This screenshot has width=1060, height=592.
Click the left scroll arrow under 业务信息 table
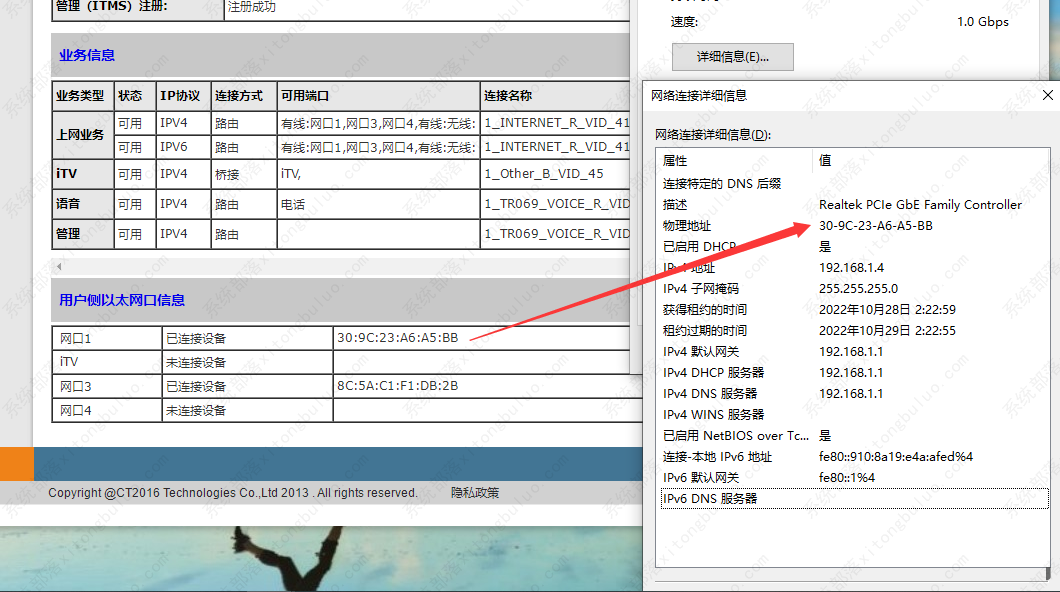click(60, 267)
